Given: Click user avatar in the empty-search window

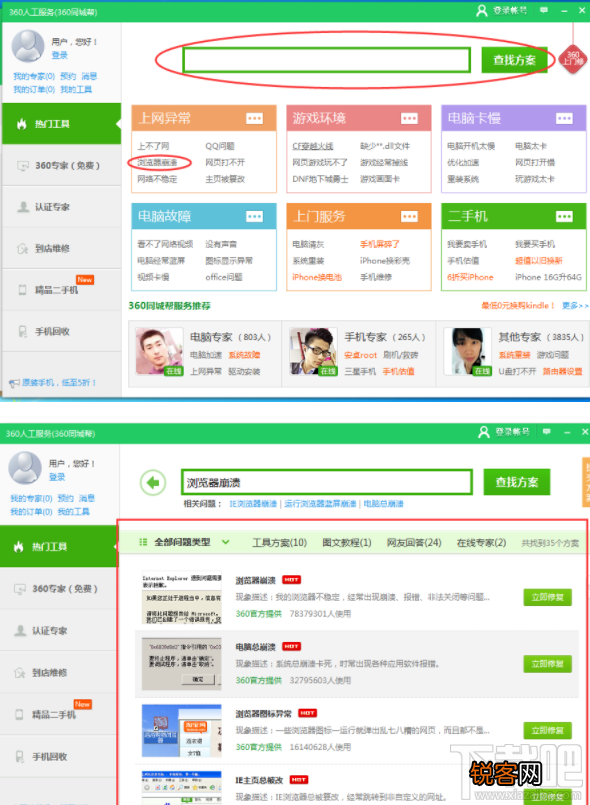Looking at the screenshot, I should (x=28, y=46).
